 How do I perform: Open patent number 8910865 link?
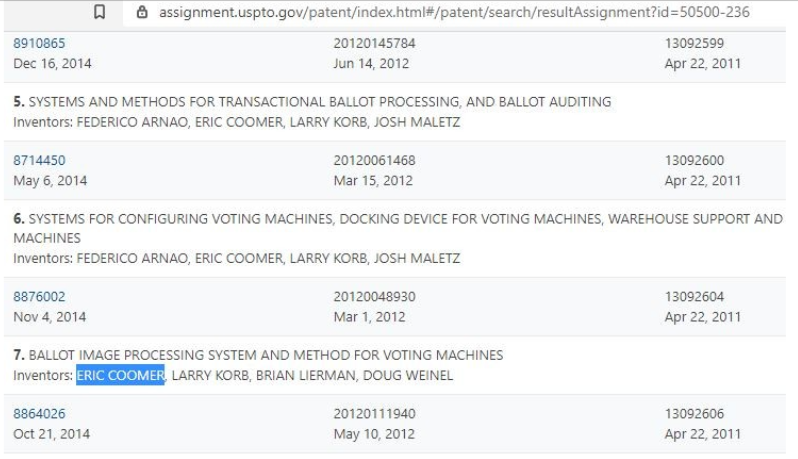40,43
